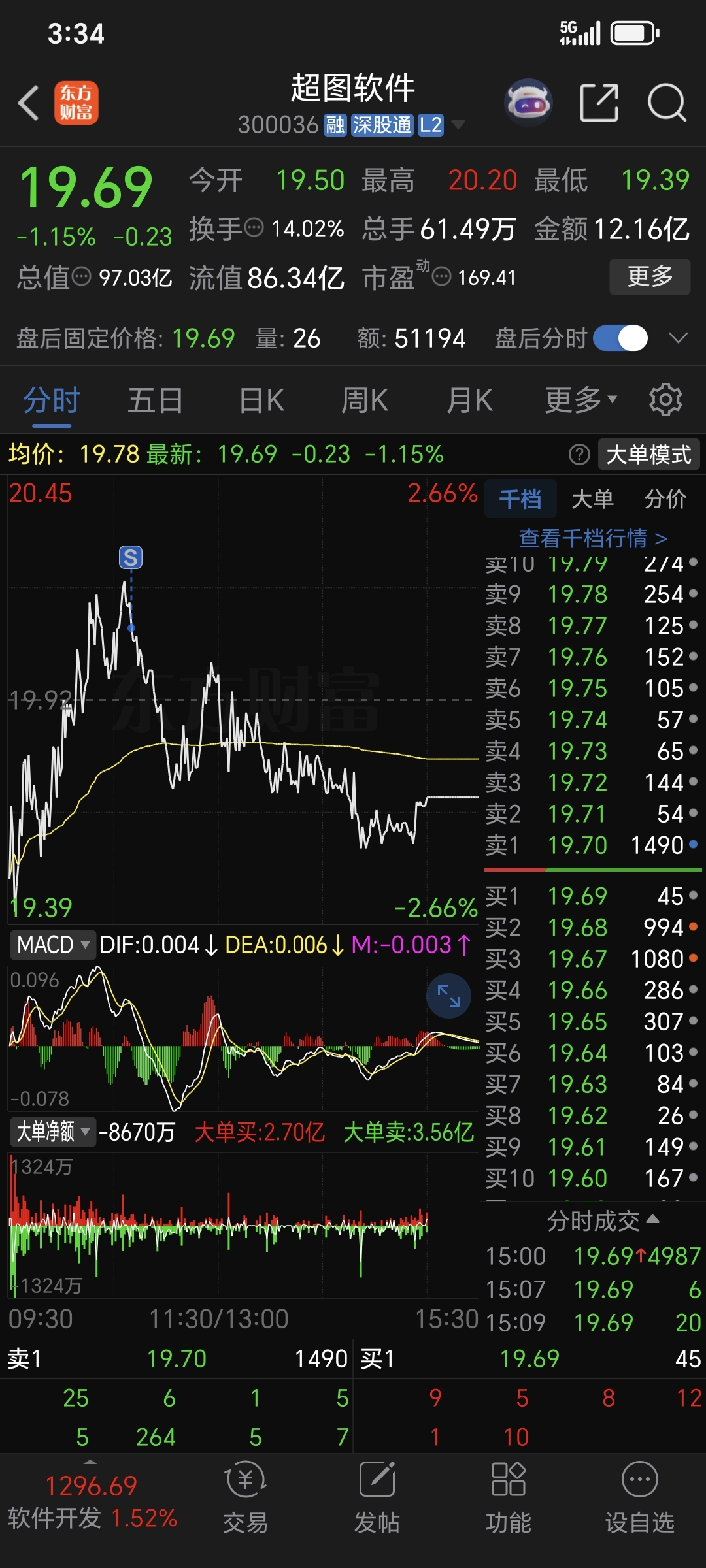706x1568 pixels.
Task: Tap 买3 row with 1080 volume
Action: tap(592, 959)
